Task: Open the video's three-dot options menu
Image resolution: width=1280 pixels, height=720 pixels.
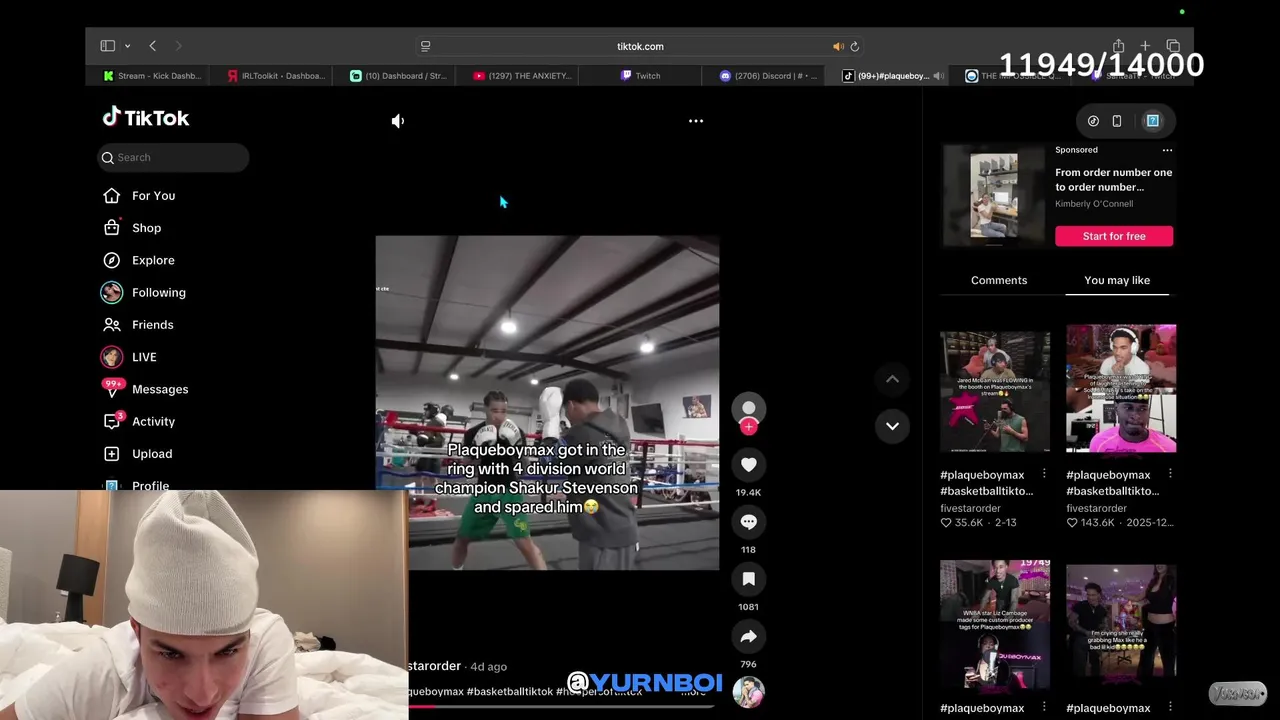Action: click(696, 121)
